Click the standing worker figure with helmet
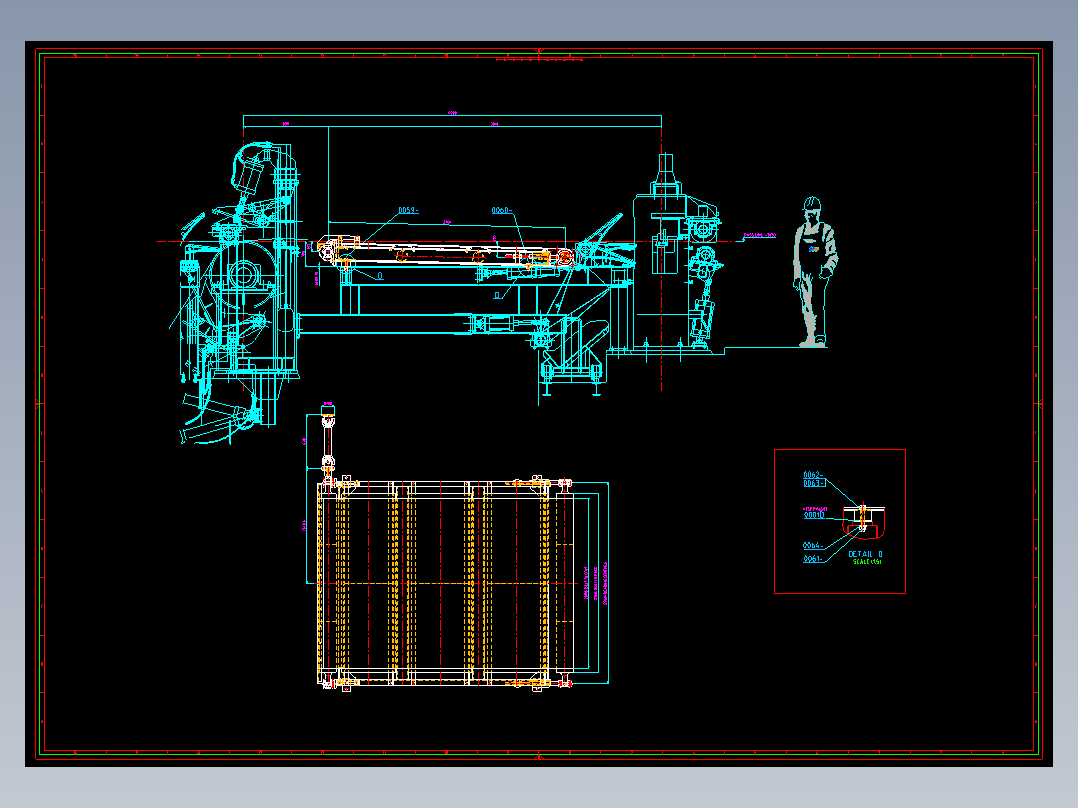 (x=815, y=272)
